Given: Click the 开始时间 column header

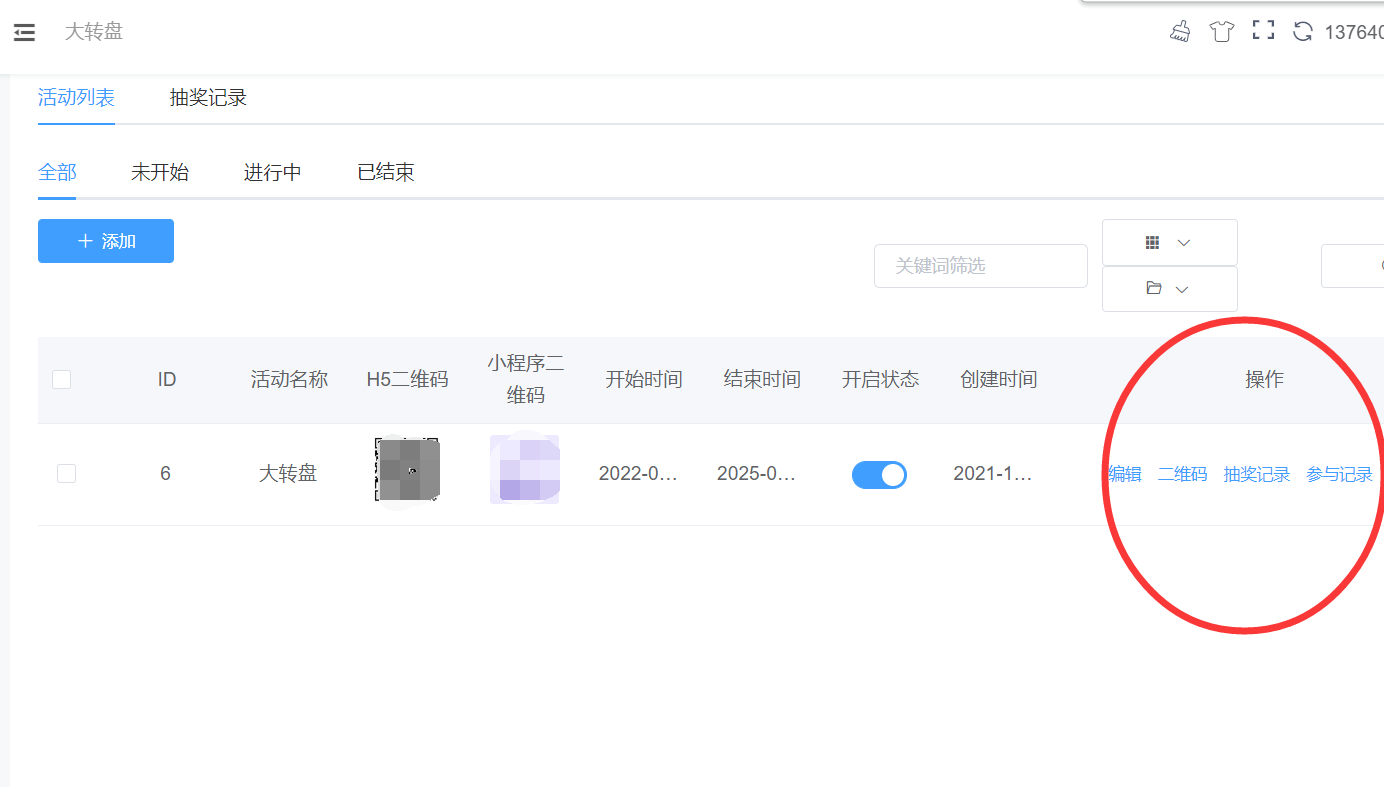Looking at the screenshot, I should (644, 379).
